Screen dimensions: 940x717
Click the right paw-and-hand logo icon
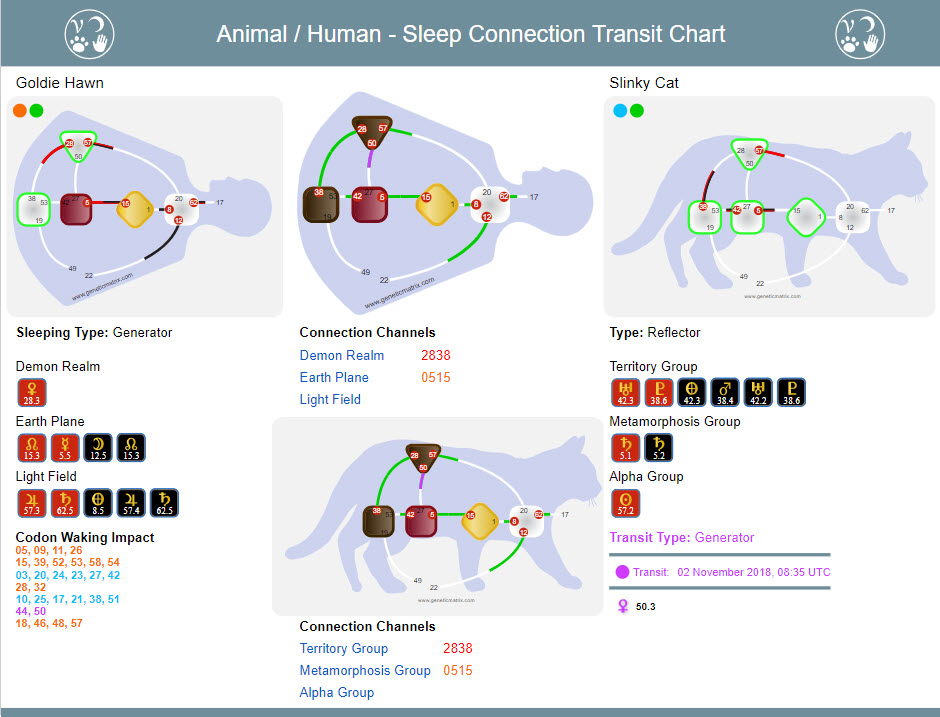point(860,34)
